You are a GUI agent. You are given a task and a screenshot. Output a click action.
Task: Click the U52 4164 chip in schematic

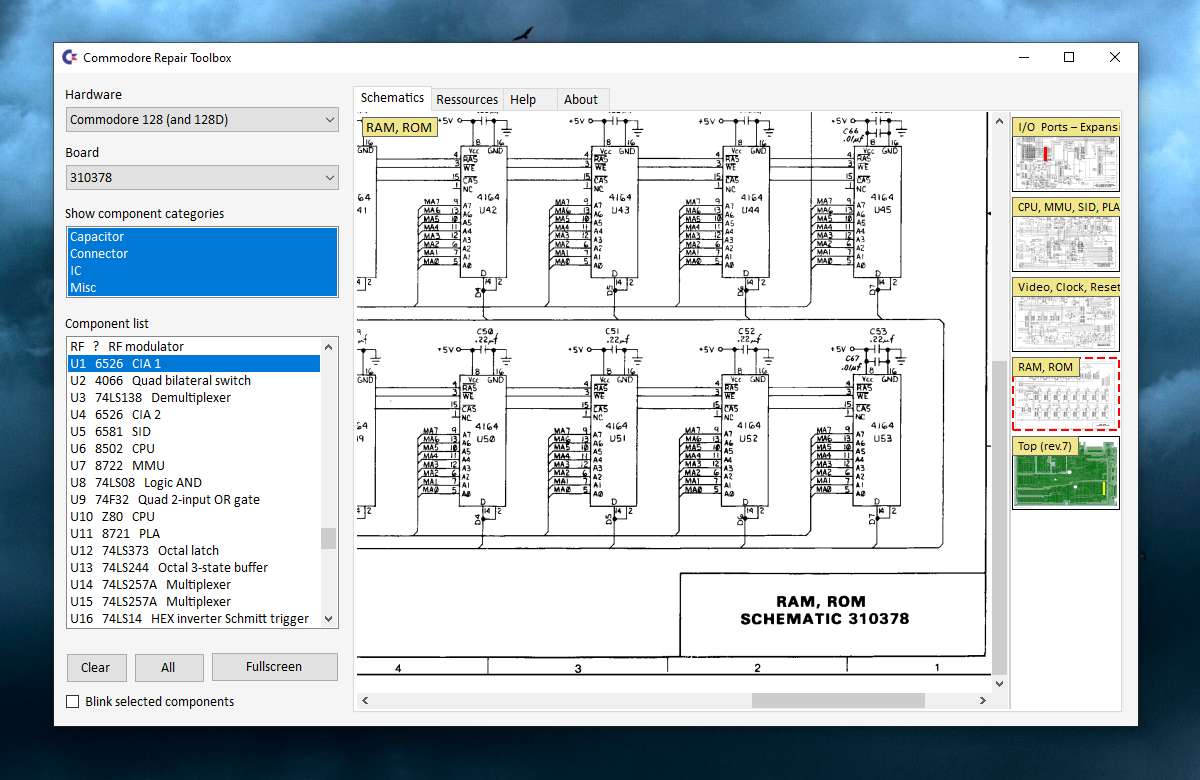tap(746, 440)
